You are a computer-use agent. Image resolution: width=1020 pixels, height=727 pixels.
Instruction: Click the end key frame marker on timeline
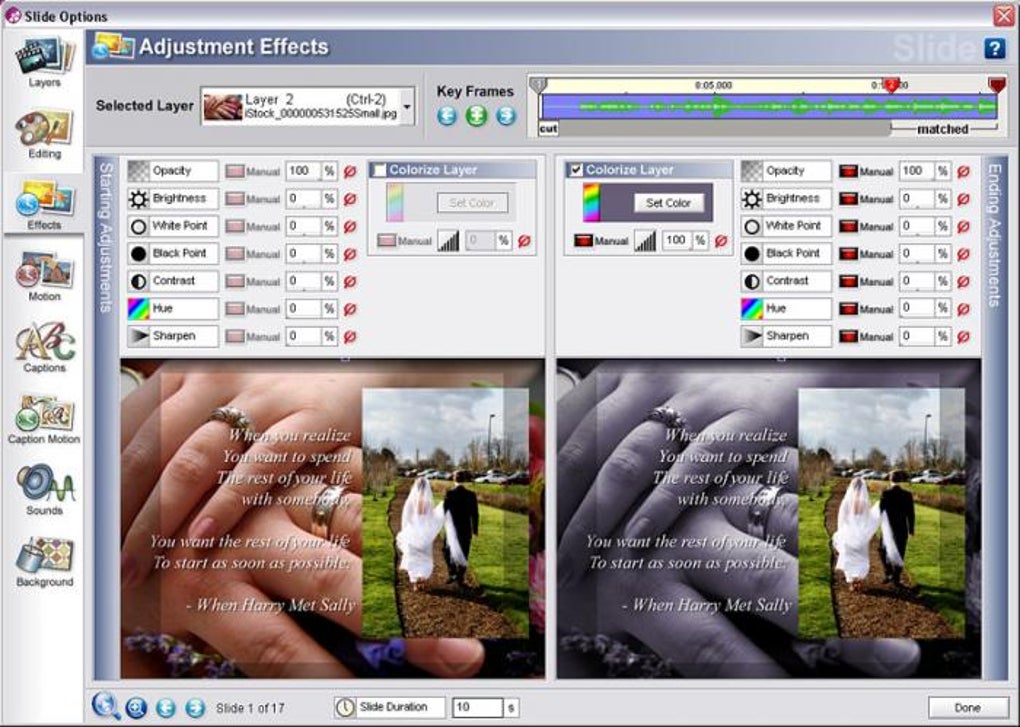pyautogui.click(x=997, y=85)
